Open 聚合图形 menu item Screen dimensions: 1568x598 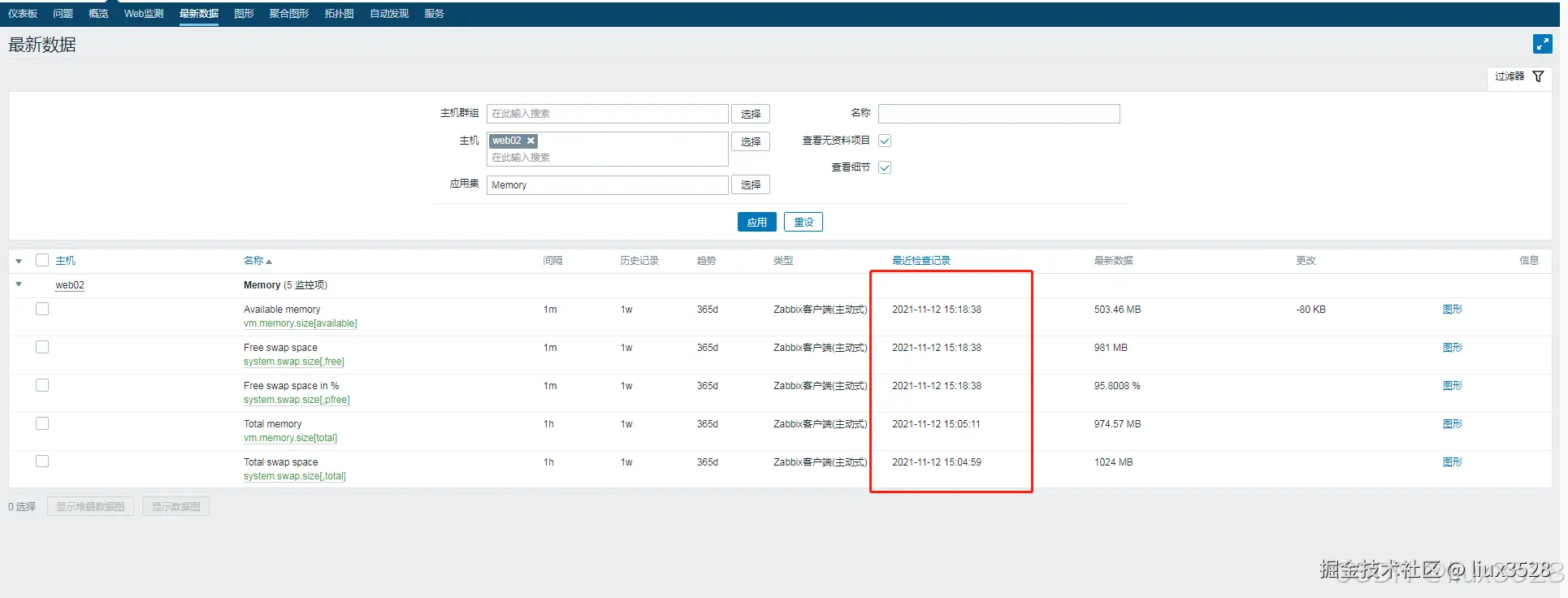tap(289, 14)
